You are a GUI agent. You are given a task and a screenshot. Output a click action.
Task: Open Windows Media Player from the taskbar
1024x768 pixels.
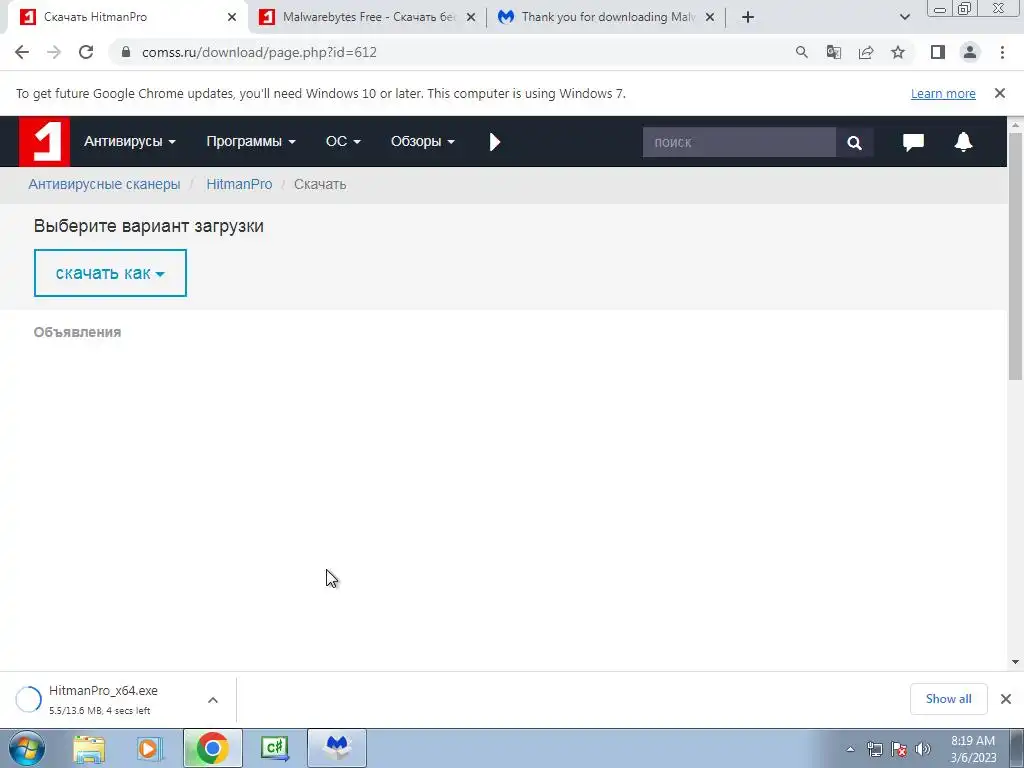point(150,748)
